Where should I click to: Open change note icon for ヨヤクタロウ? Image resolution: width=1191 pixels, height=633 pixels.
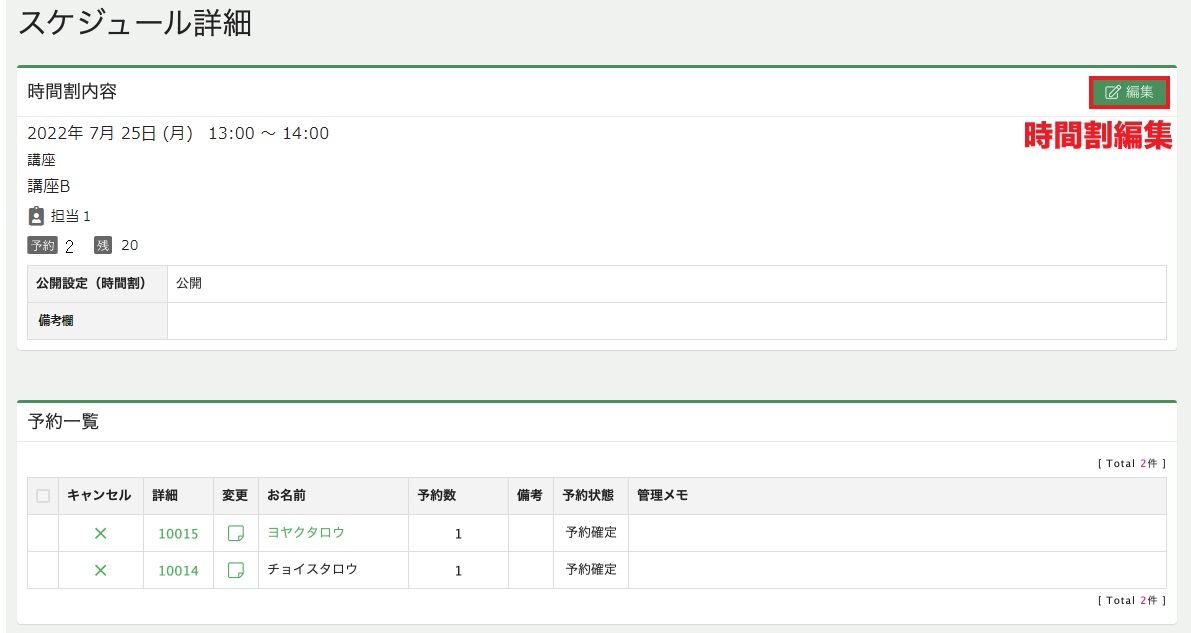[235, 533]
